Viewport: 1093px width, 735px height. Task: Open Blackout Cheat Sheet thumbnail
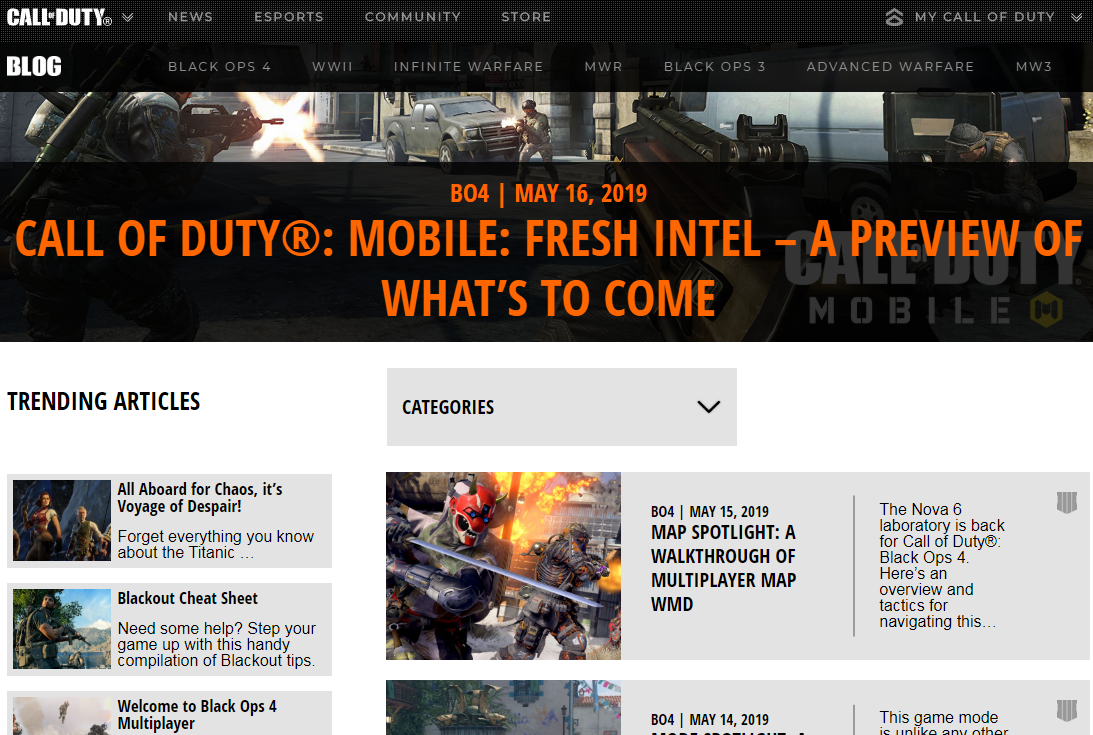(62, 629)
